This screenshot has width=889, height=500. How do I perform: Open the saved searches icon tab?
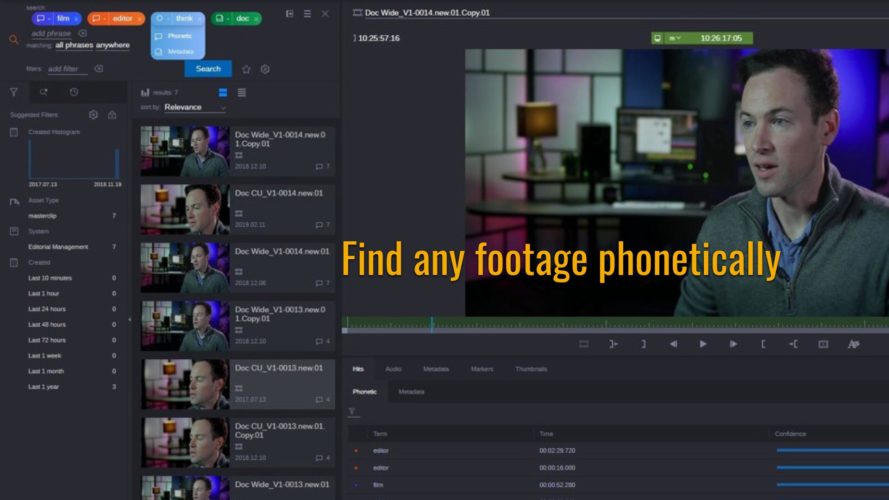[x=44, y=92]
